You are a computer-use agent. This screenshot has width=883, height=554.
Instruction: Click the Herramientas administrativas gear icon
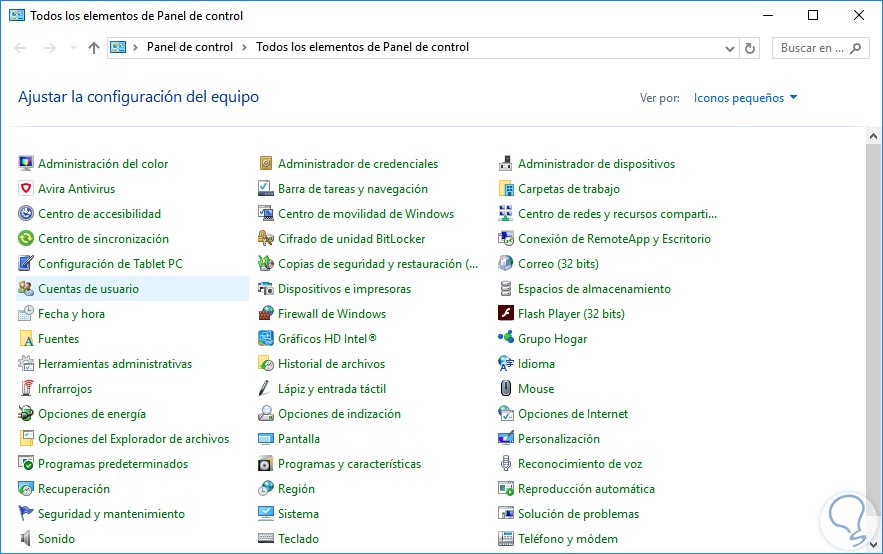(26, 364)
